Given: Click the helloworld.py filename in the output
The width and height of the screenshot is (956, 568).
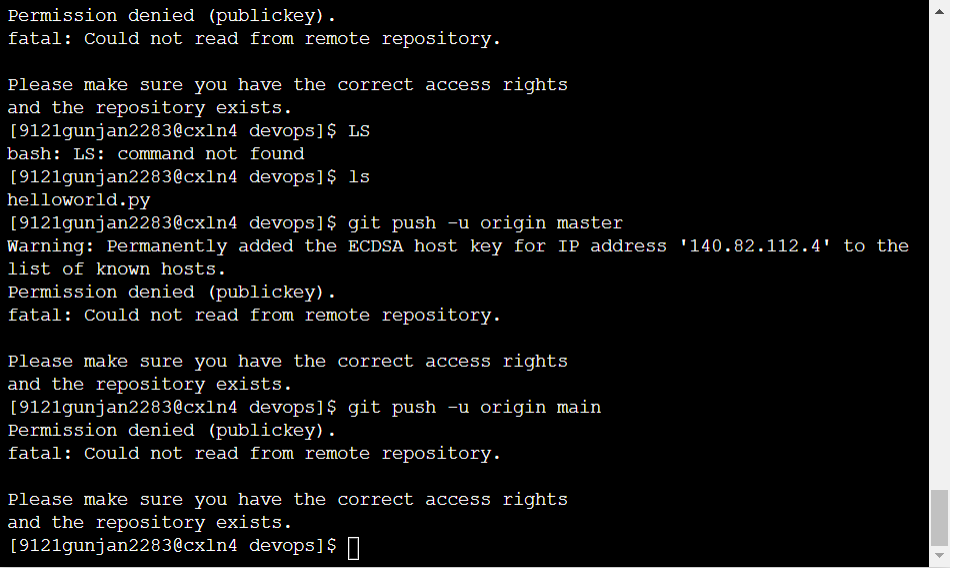Looking at the screenshot, I should coord(79,201).
